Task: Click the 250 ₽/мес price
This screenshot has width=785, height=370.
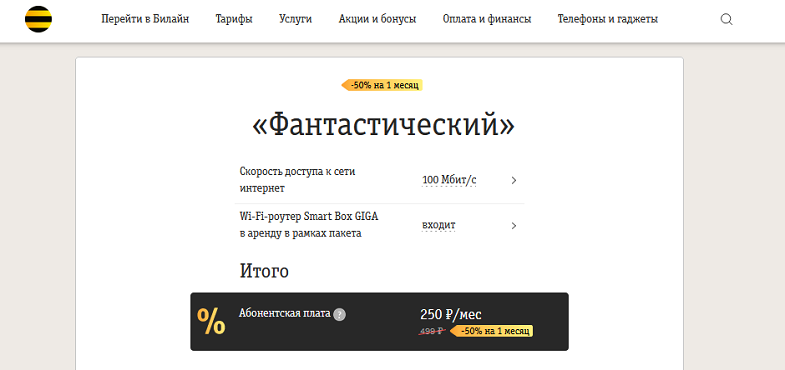Action: point(451,314)
